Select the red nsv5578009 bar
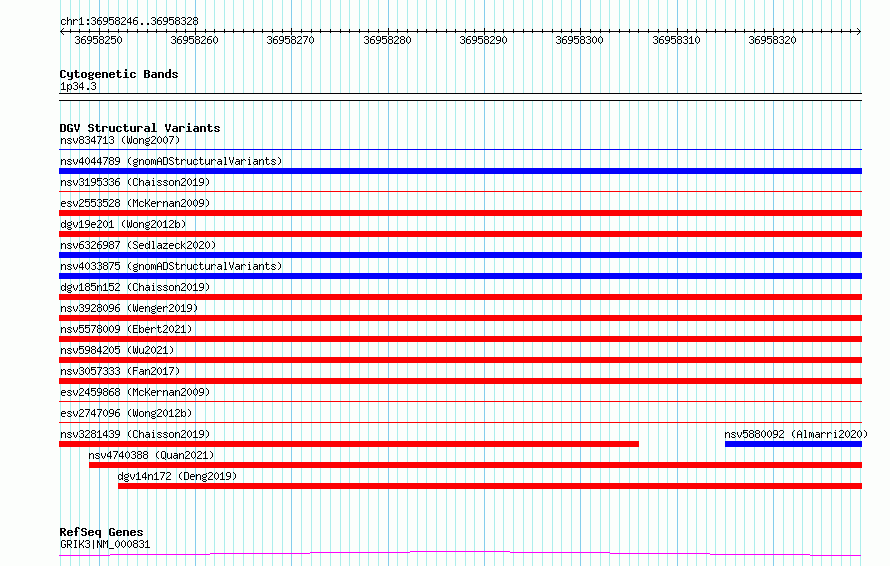Image resolution: width=890 pixels, height=566 pixels. [x=460, y=339]
